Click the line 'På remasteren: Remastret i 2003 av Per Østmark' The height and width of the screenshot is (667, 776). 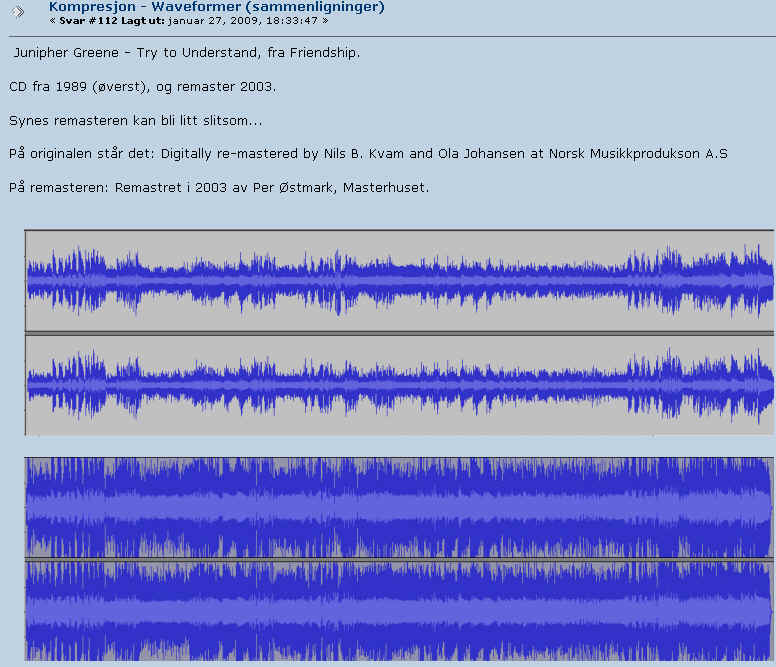coord(219,188)
